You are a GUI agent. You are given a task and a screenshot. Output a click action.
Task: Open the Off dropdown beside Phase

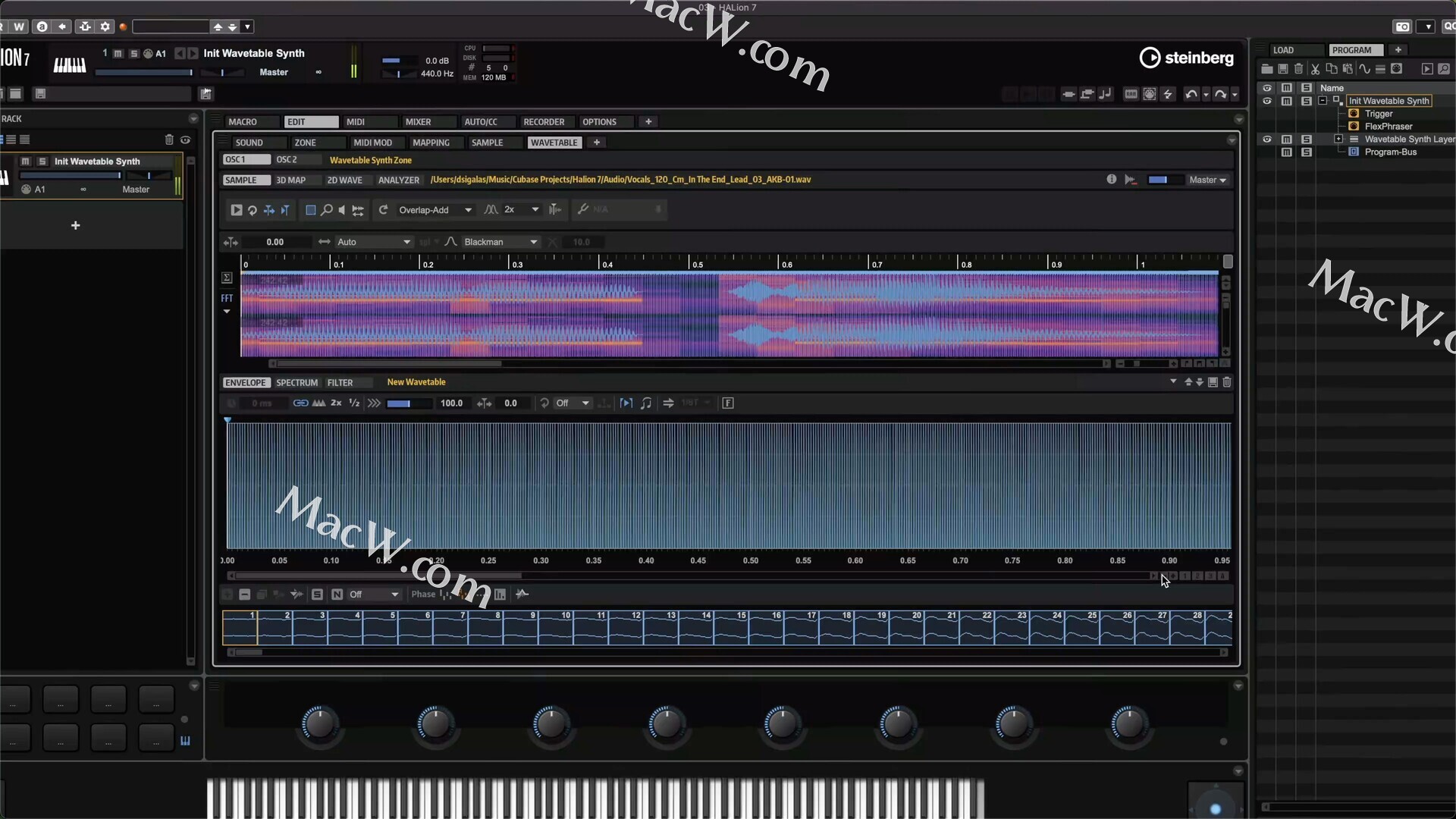click(373, 595)
